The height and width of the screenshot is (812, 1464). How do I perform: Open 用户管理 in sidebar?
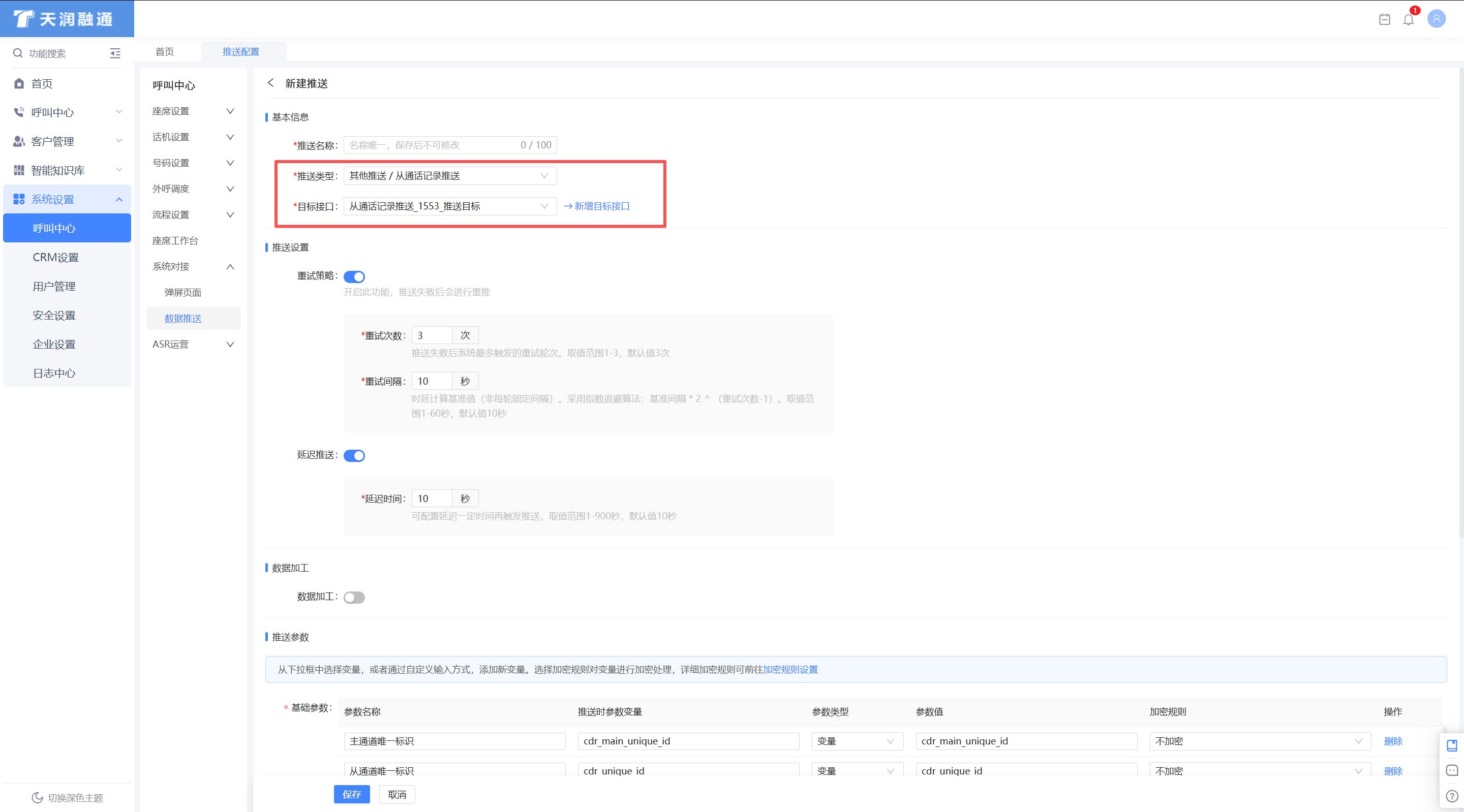point(67,287)
